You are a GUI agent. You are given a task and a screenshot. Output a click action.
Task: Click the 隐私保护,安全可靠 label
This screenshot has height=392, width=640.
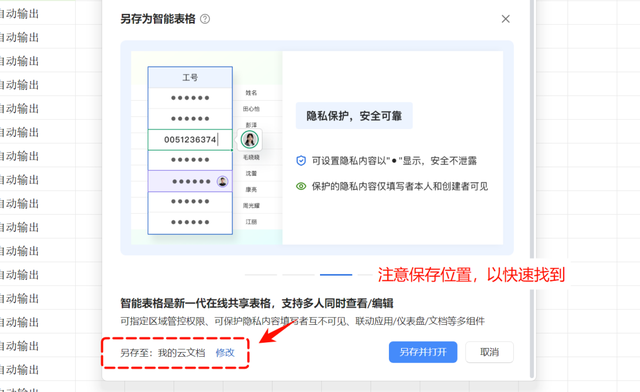(x=354, y=116)
